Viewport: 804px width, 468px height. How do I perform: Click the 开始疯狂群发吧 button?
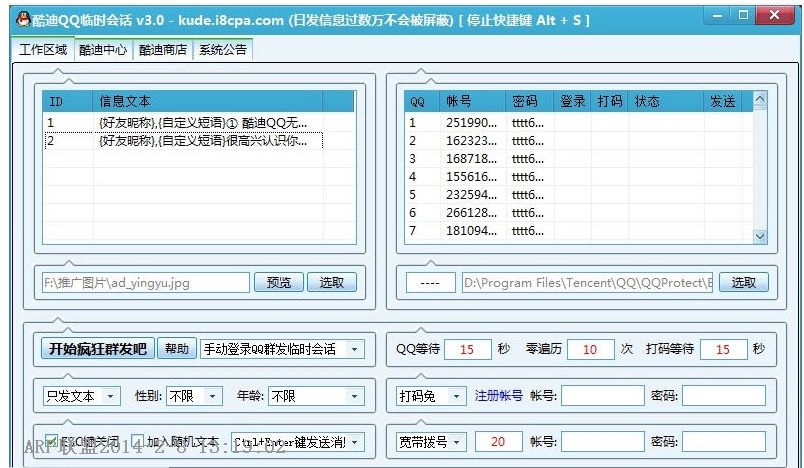click(97, 349)
